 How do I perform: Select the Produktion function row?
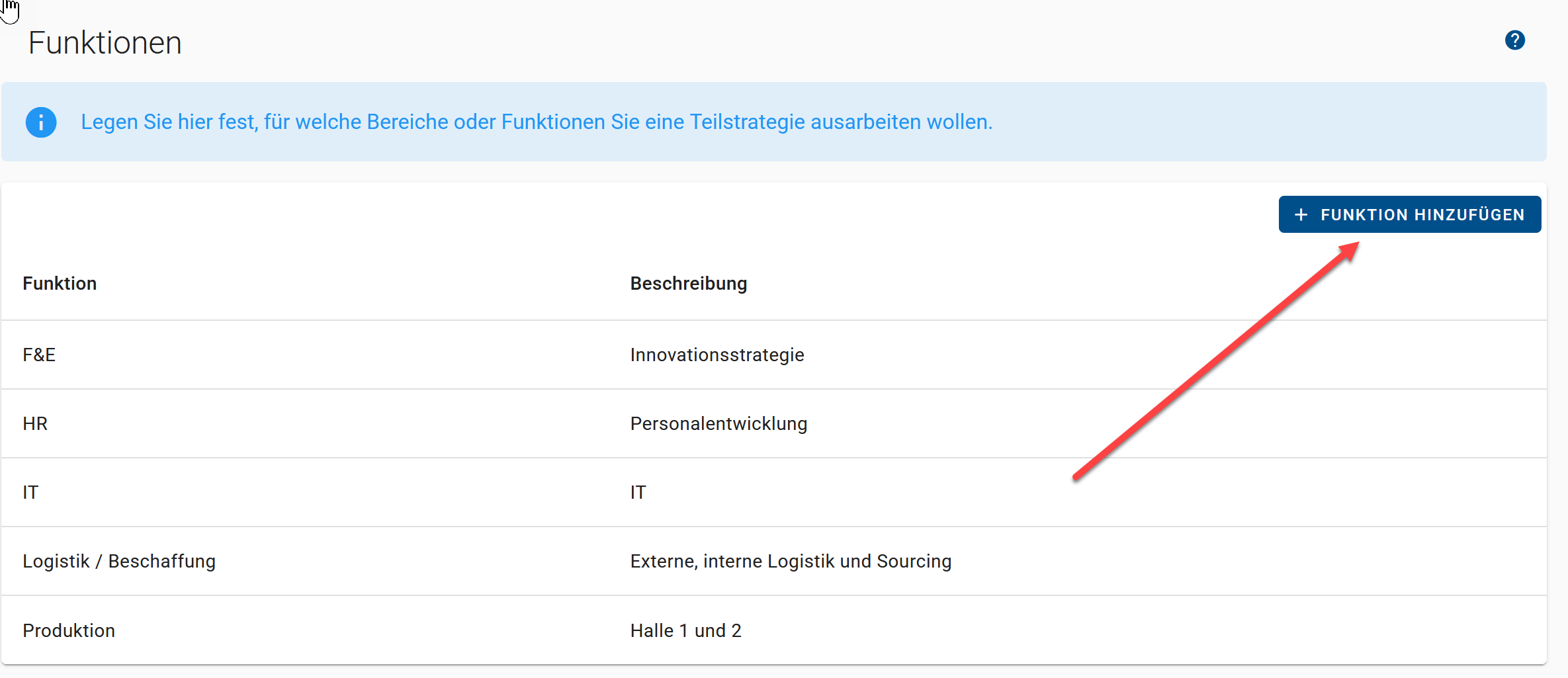point(69,630)
